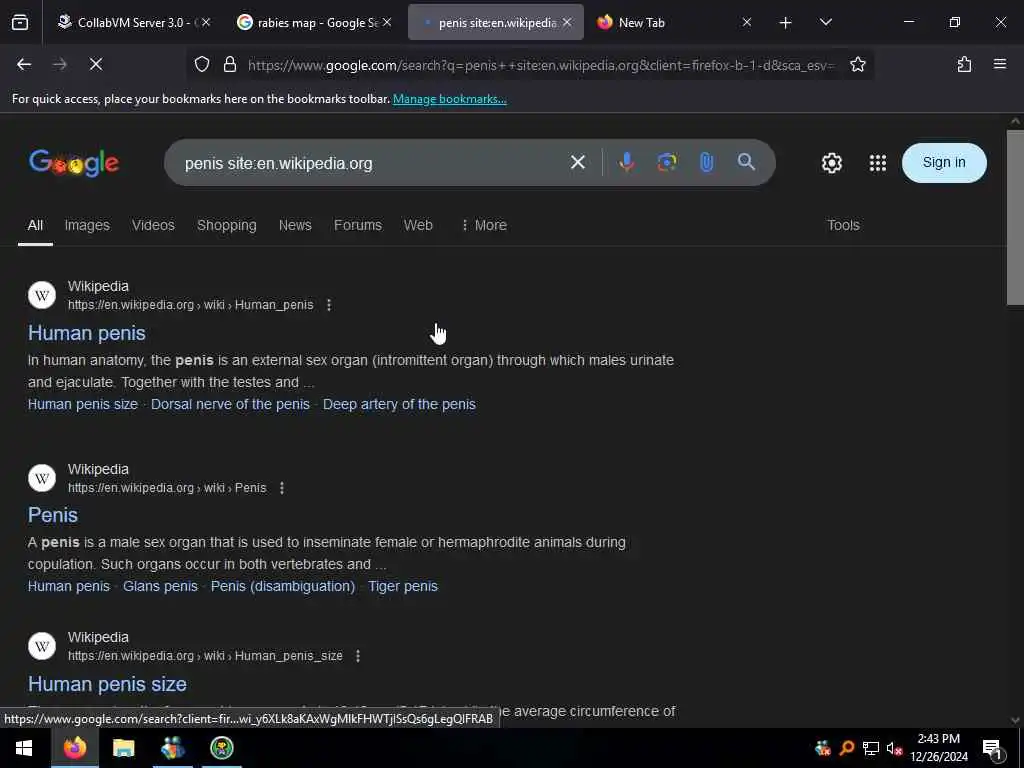Open Windows Start menu

point(24,748)
